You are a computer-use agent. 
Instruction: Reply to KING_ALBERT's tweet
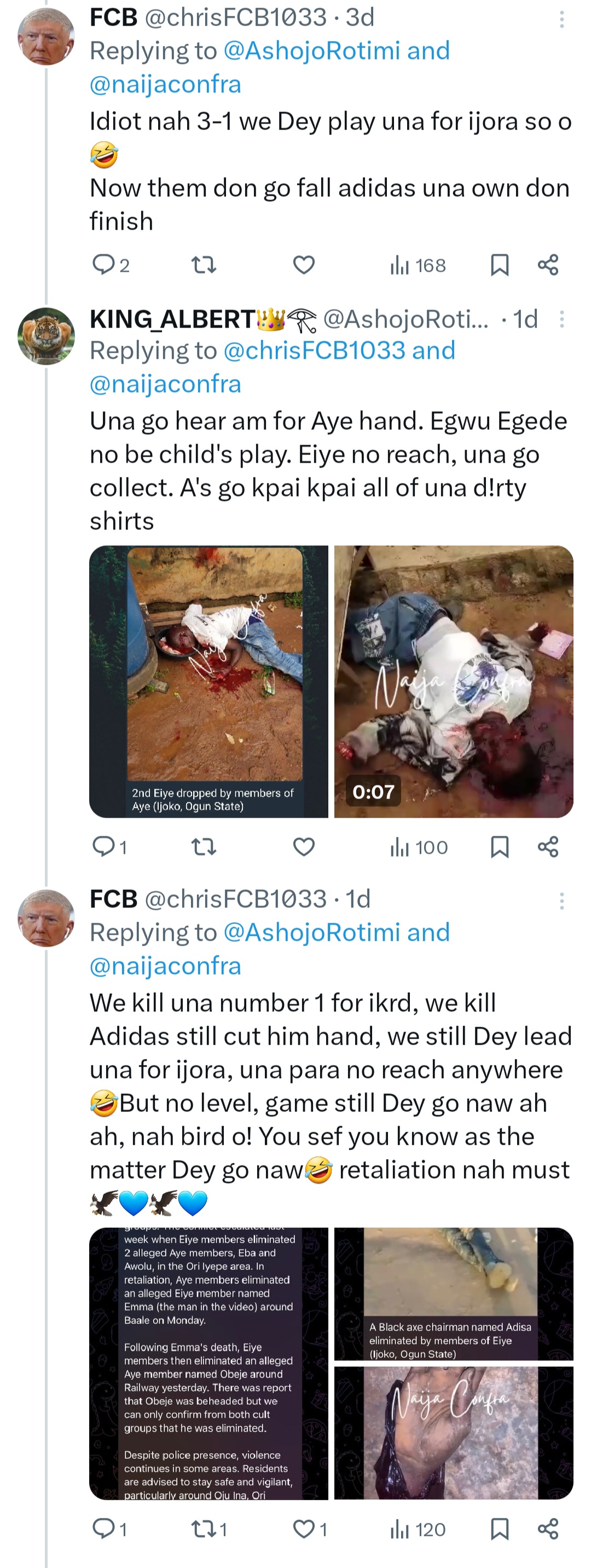point(103,847)
